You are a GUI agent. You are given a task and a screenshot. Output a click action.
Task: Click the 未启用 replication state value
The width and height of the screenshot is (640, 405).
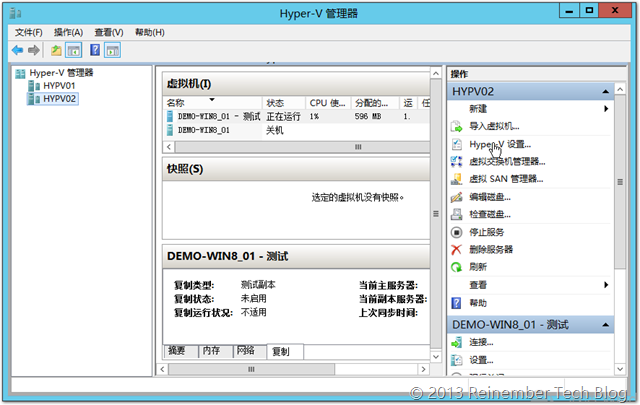point(253,298)
